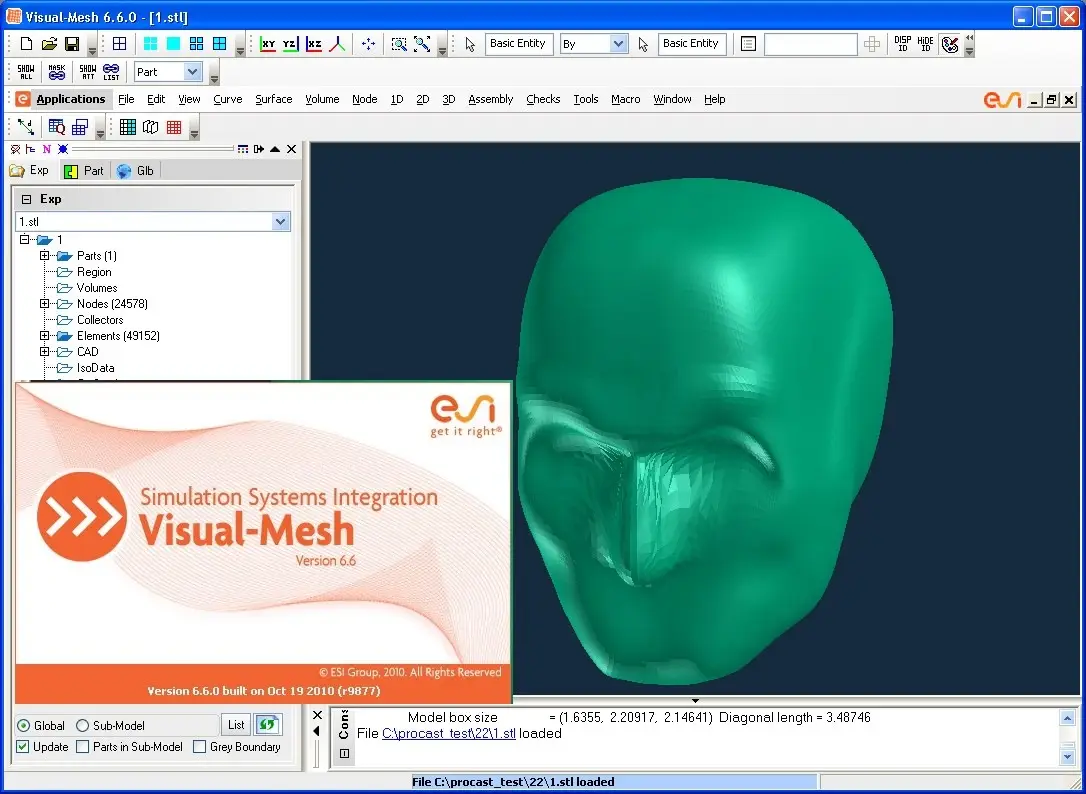Click the Visual-Mesh 6.6 splash screen
Screen dimensions: 1086x794
[x=263, y=543]
